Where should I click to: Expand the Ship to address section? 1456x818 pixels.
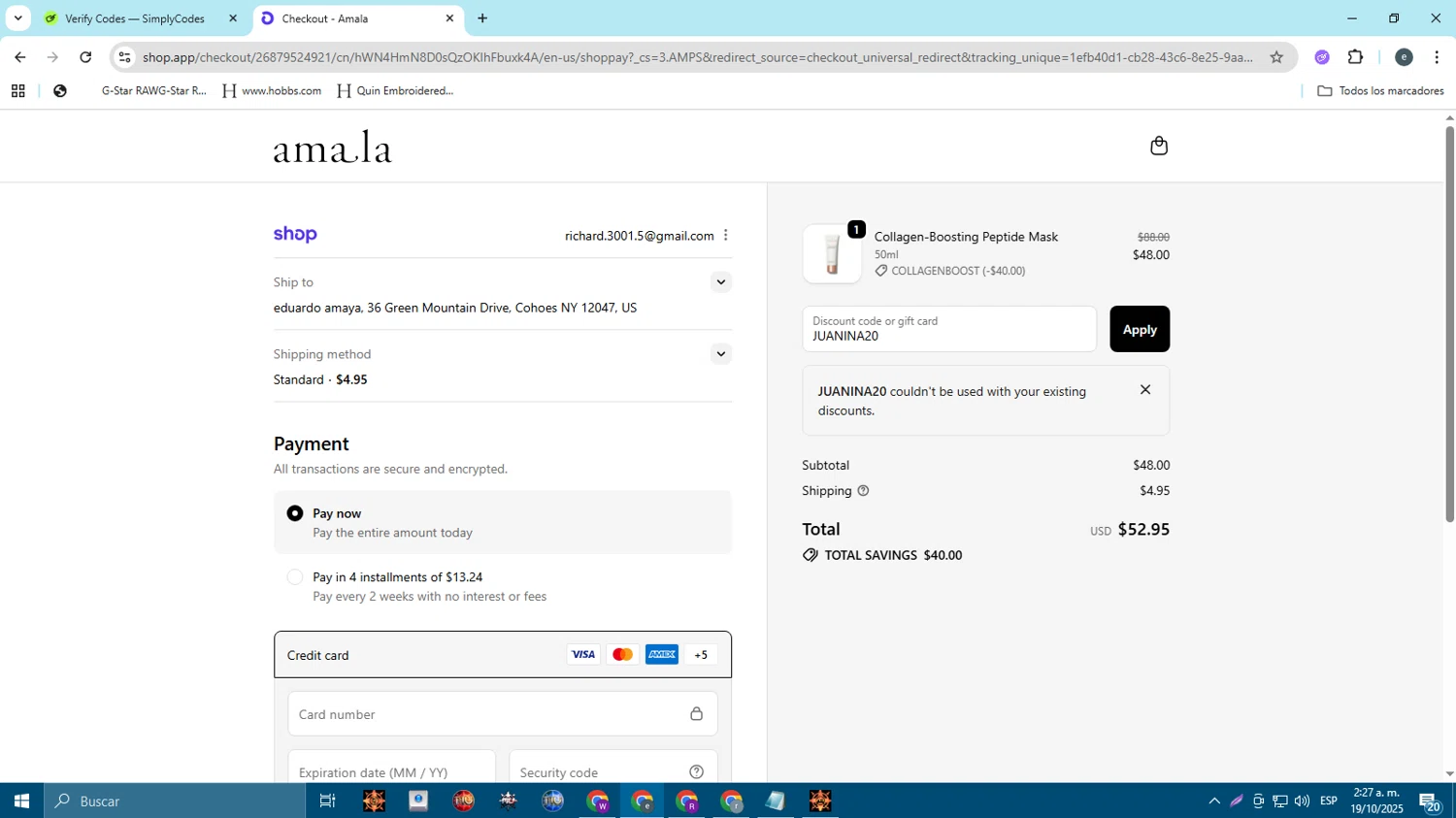[720, 282]
